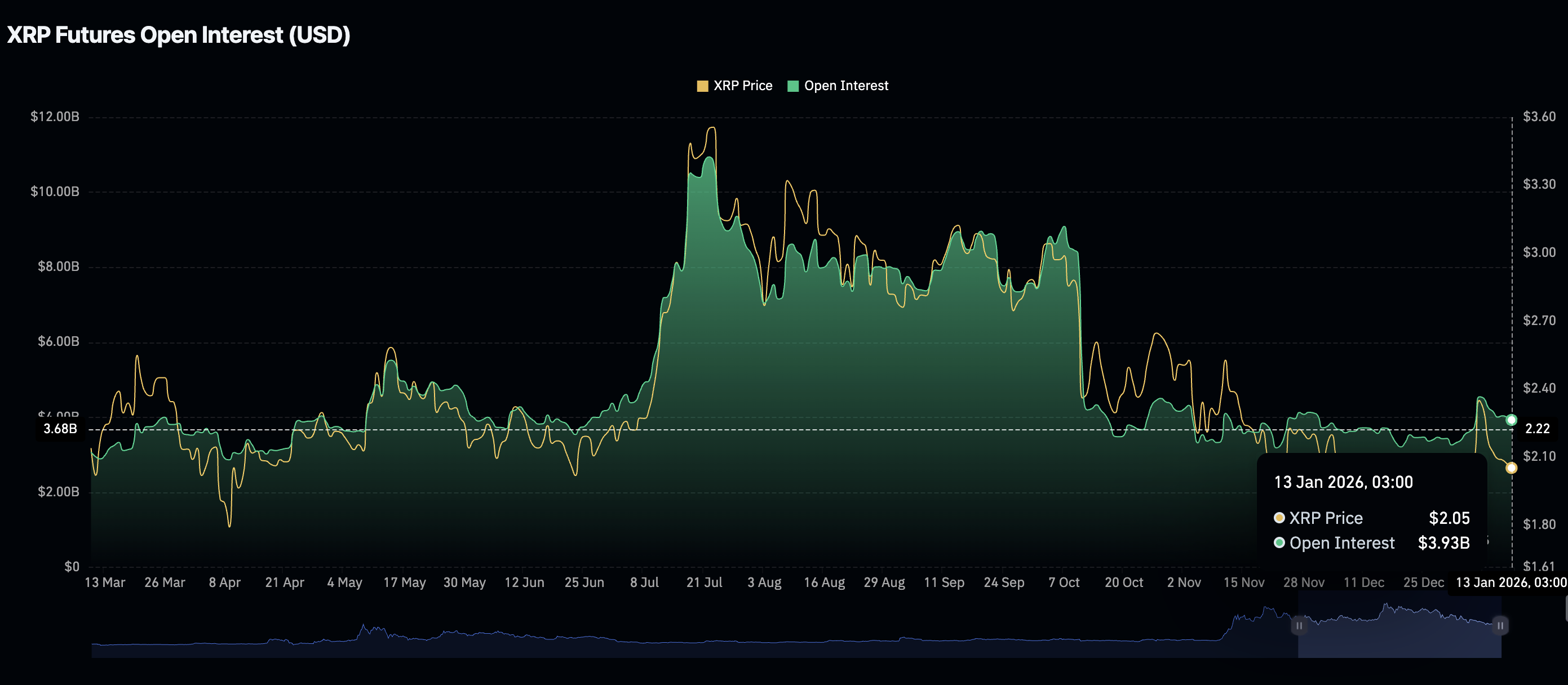Click the yellow XRP Price legend square
Image resolution: width=1568 pixels, height=685 pixels.
click(x=702, y=85)
